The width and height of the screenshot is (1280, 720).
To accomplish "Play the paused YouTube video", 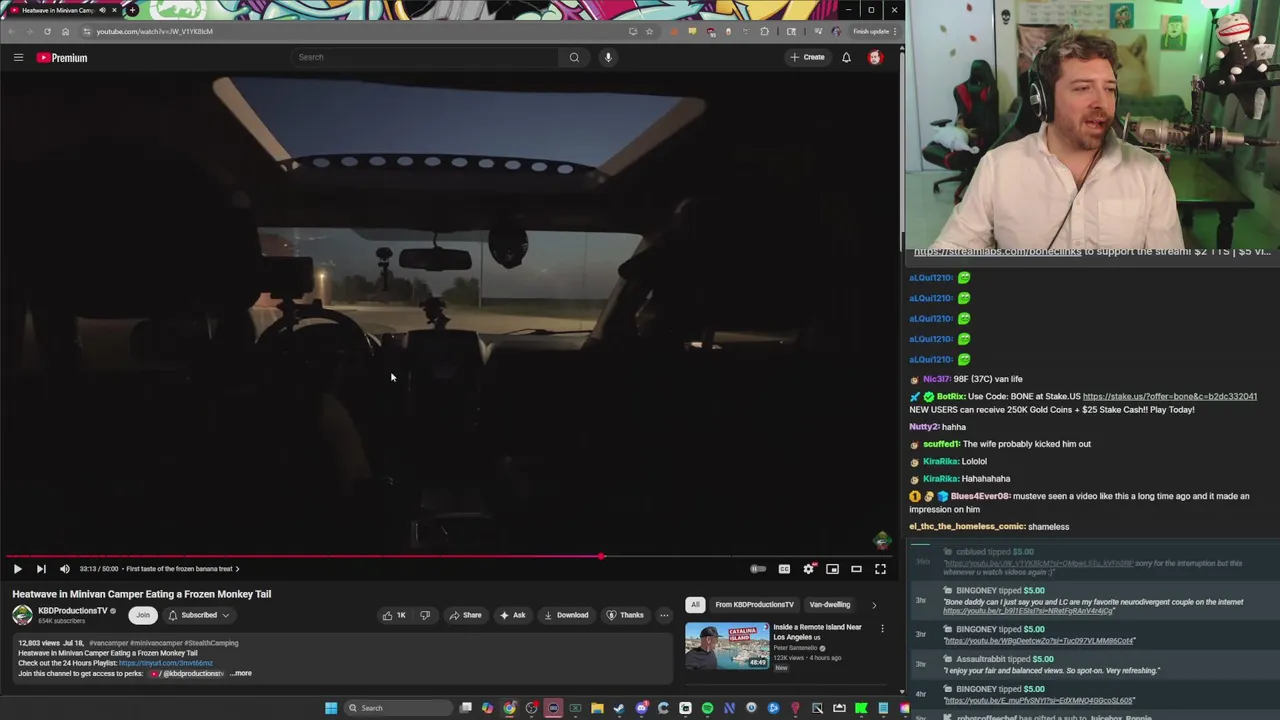I will tap(17, 569).
